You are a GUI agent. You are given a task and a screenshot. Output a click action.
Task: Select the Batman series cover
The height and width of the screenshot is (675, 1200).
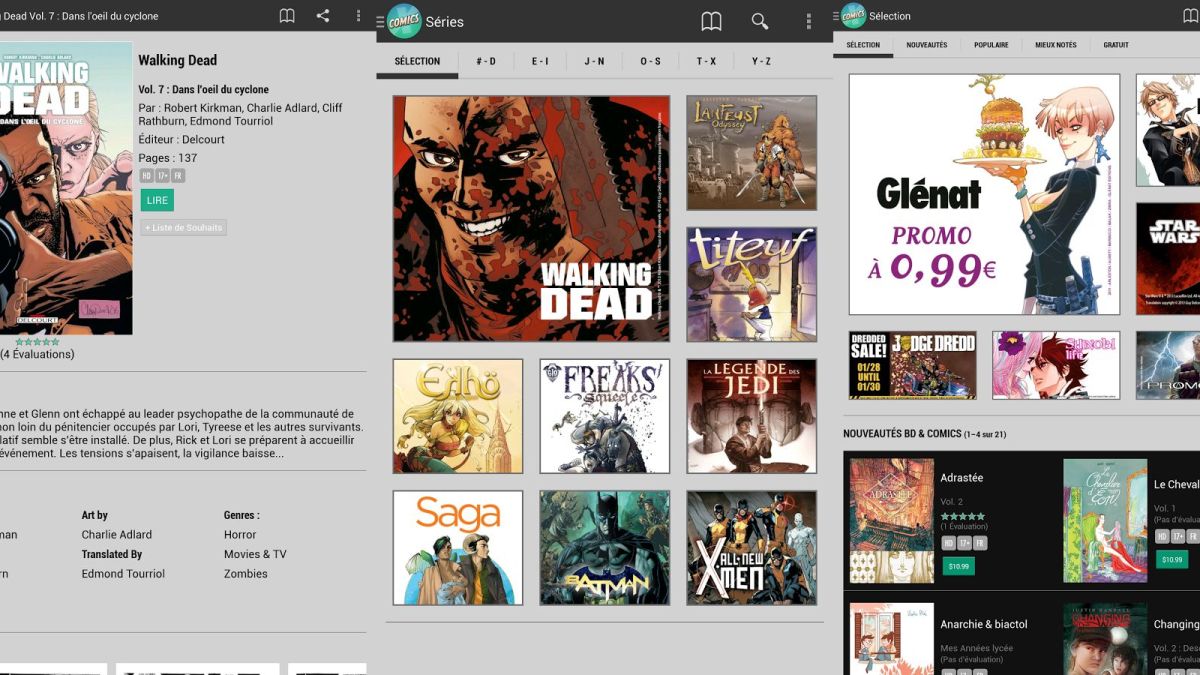[x=604, y=547]
